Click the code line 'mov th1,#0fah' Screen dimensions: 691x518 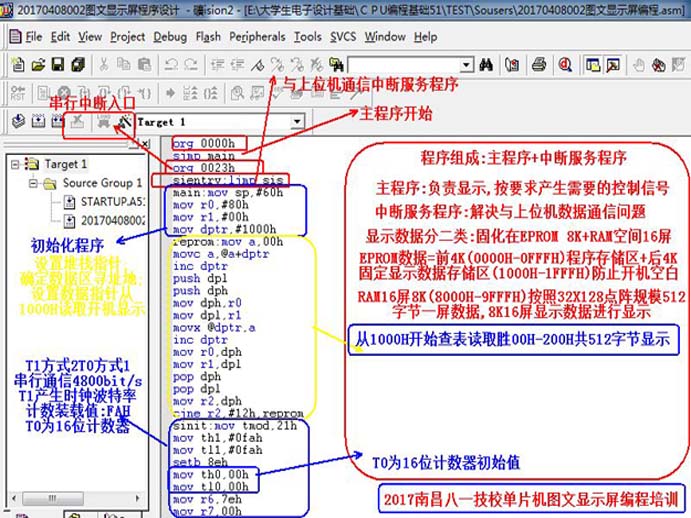(217, 438)
